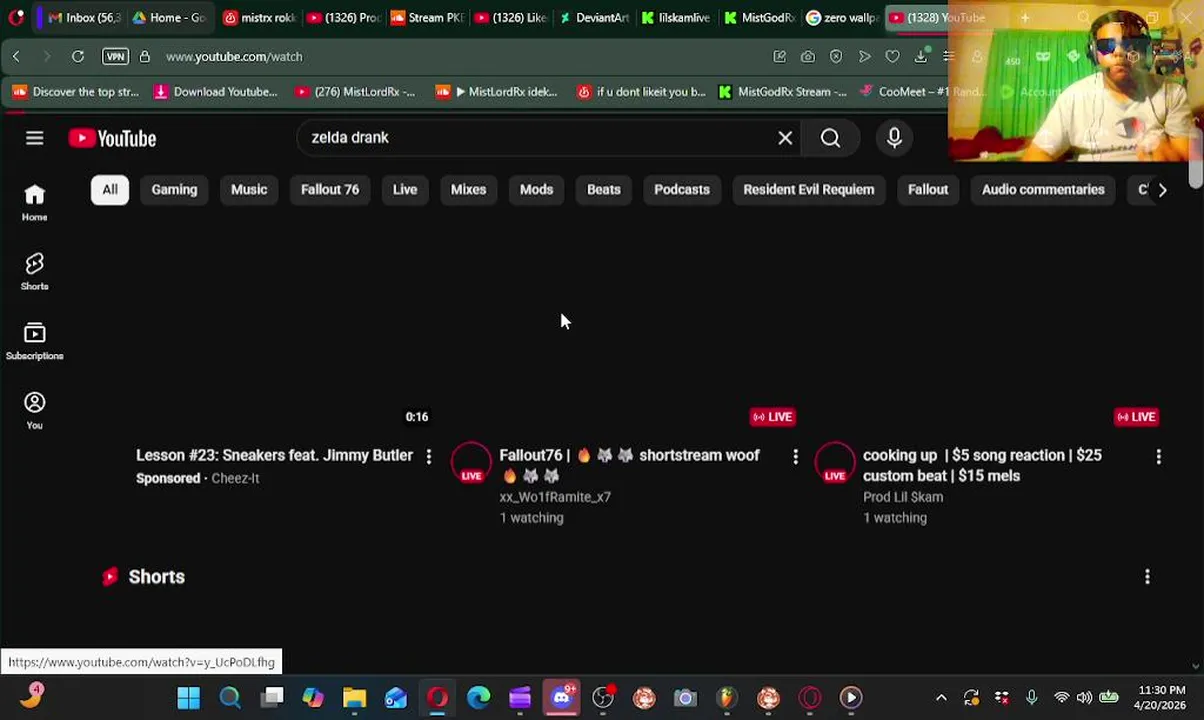Open volume control in system tray
This screenshot has width=1204, height=720.
tap(1085, 698)
